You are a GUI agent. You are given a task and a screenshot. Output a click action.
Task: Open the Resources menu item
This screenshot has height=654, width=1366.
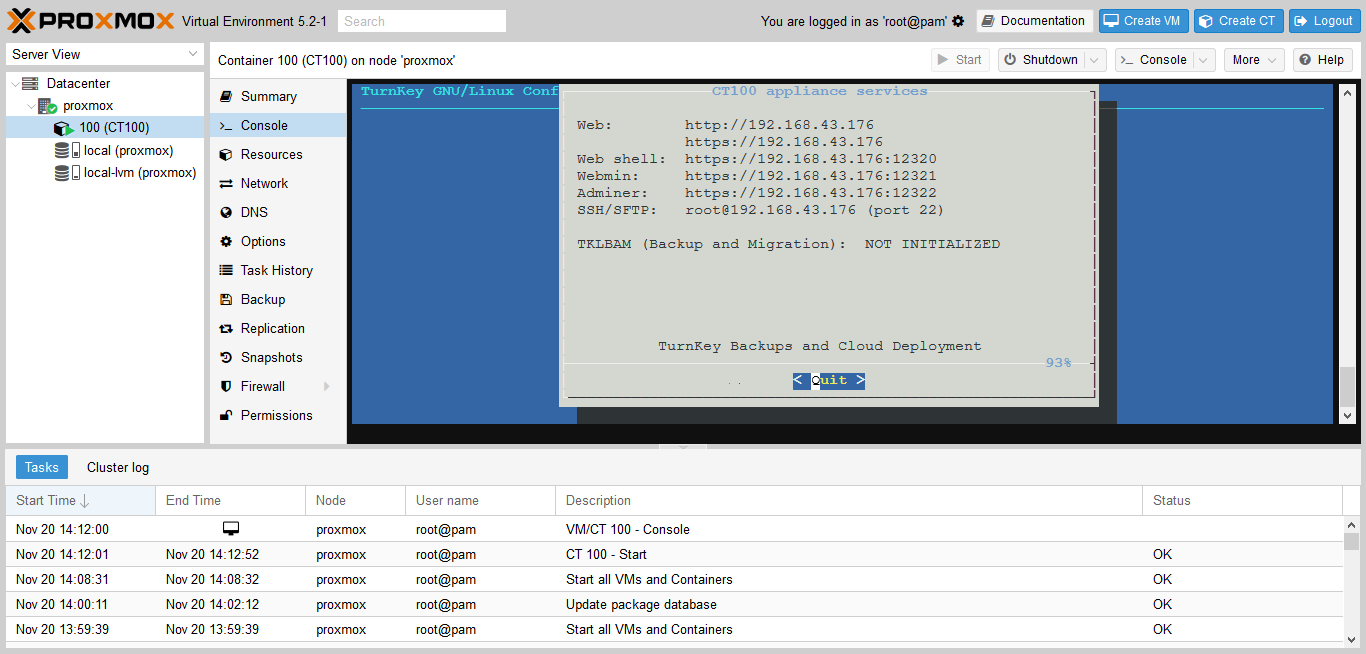click(x=278, y=155)
